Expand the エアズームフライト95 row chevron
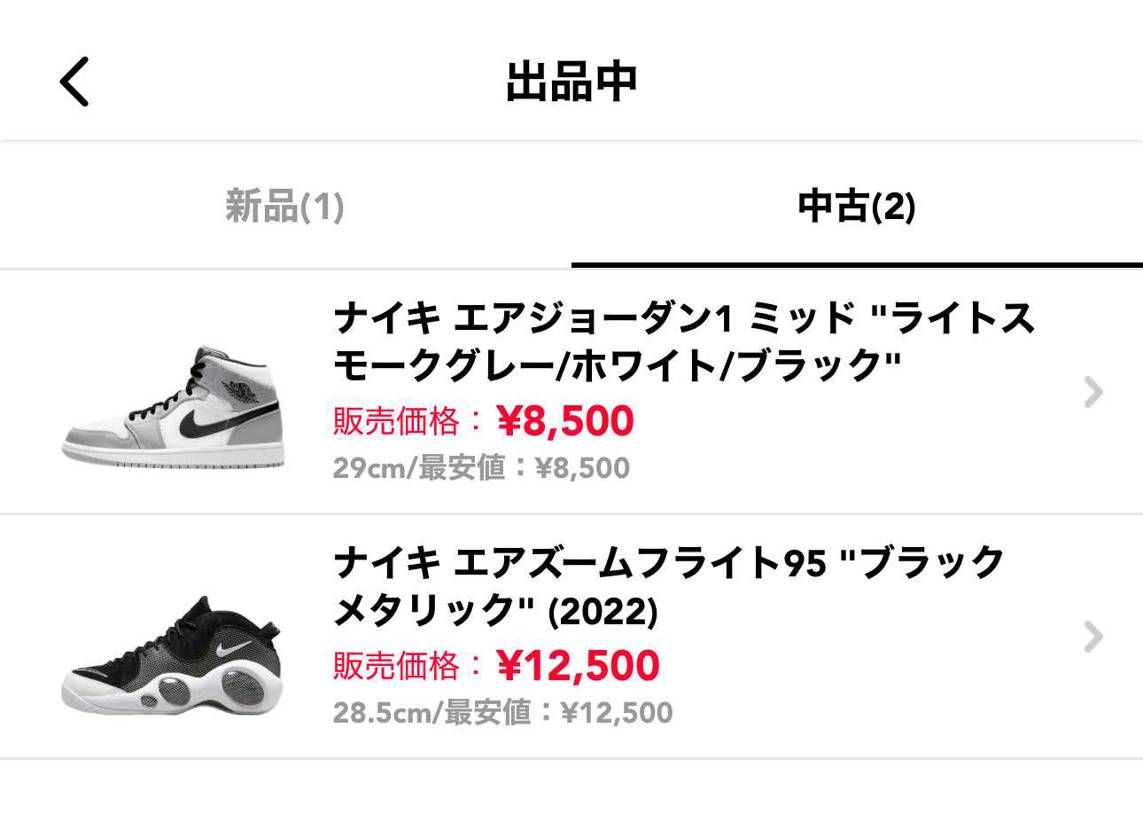 1093,637
